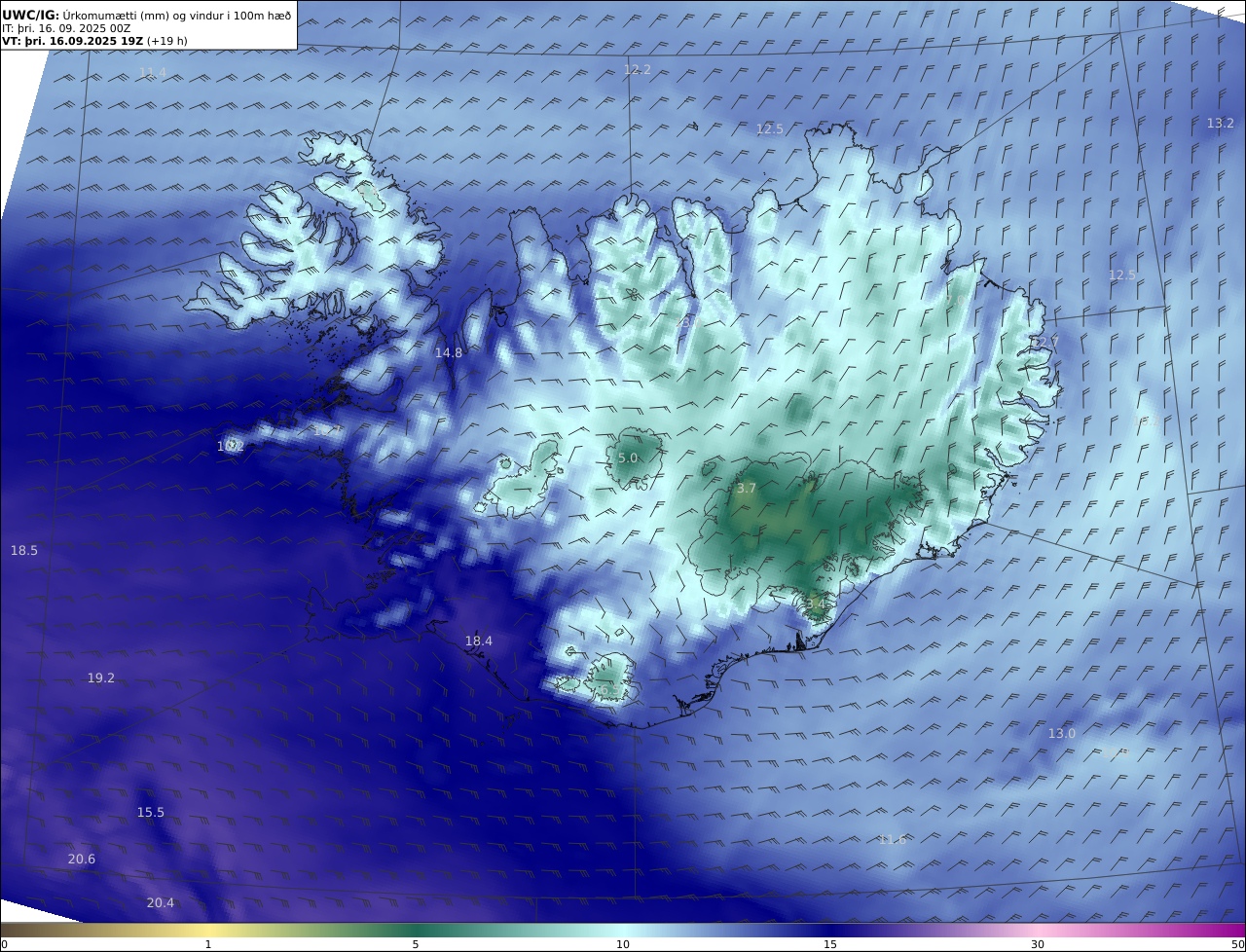
Task: Click the initial time line 'IT: þri. 16. 09. 2025 00Z'
Action: [66, 28]
